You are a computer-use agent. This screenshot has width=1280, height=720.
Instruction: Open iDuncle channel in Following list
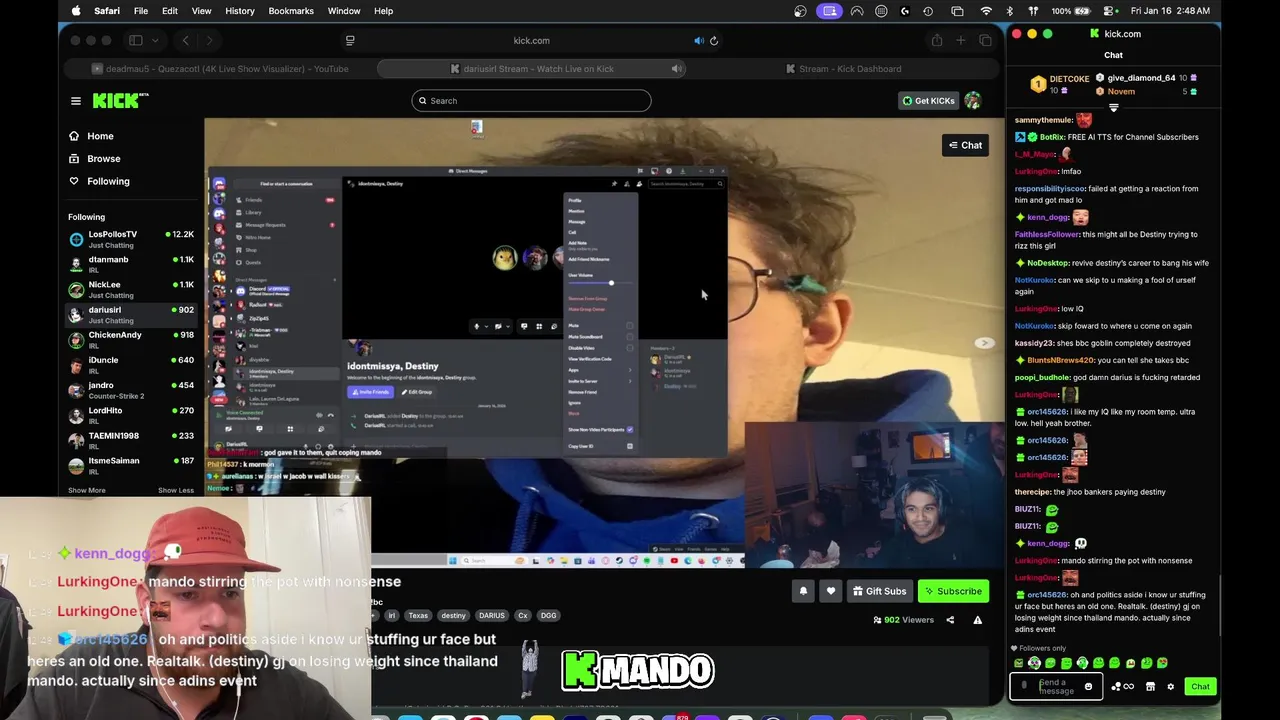point(131,364)
